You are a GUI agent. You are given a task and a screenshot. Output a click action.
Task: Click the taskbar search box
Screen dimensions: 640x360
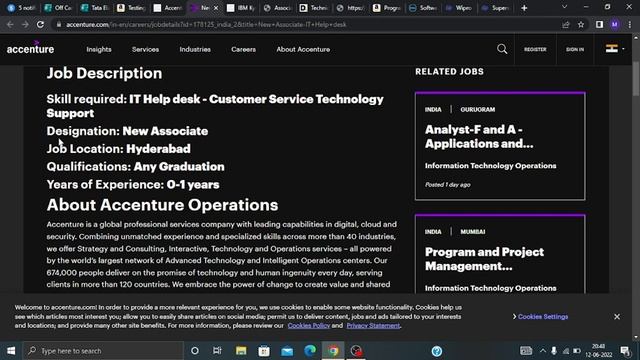point(104,351)
